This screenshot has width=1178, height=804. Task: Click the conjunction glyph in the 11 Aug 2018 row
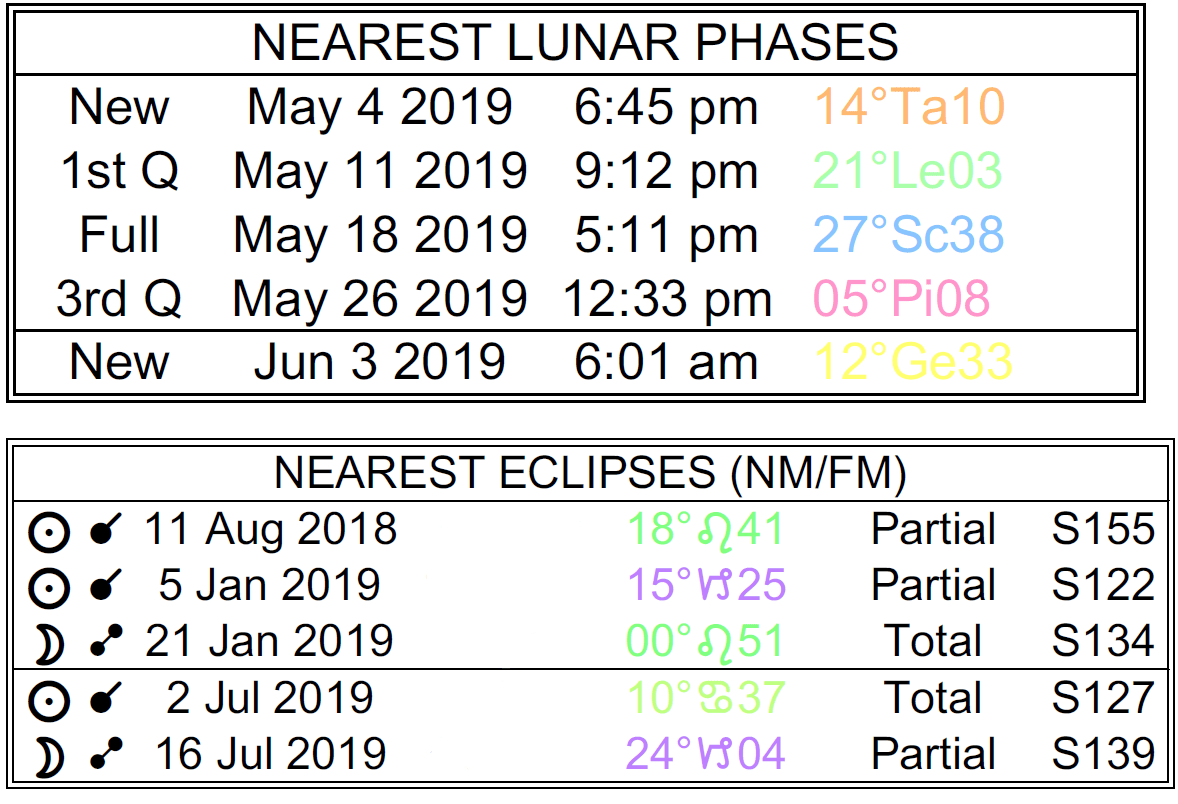(x=103, y=530)
